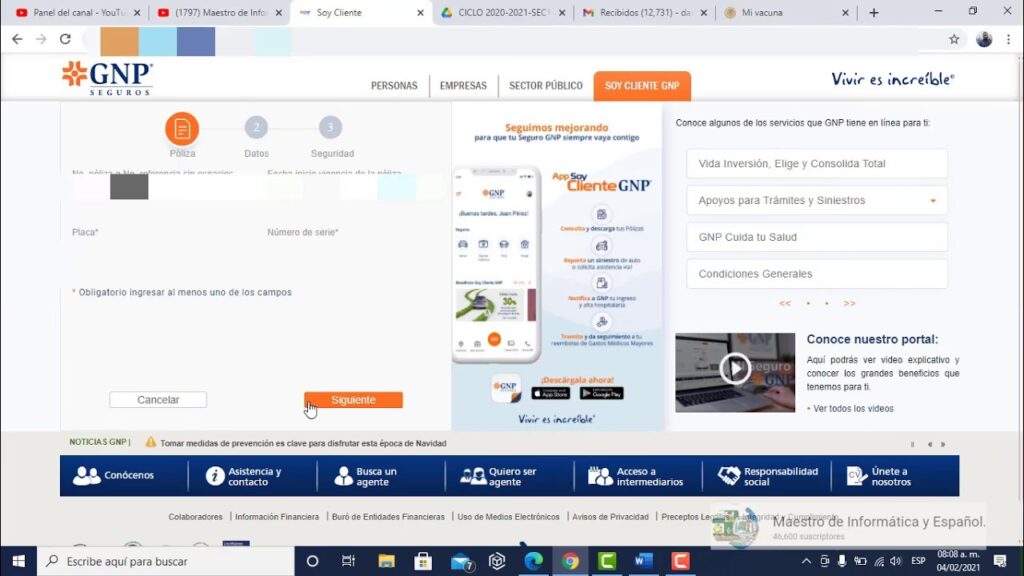Bookmark this page with the star icon
The image size is (1024, 576).
tap(954, 39)
